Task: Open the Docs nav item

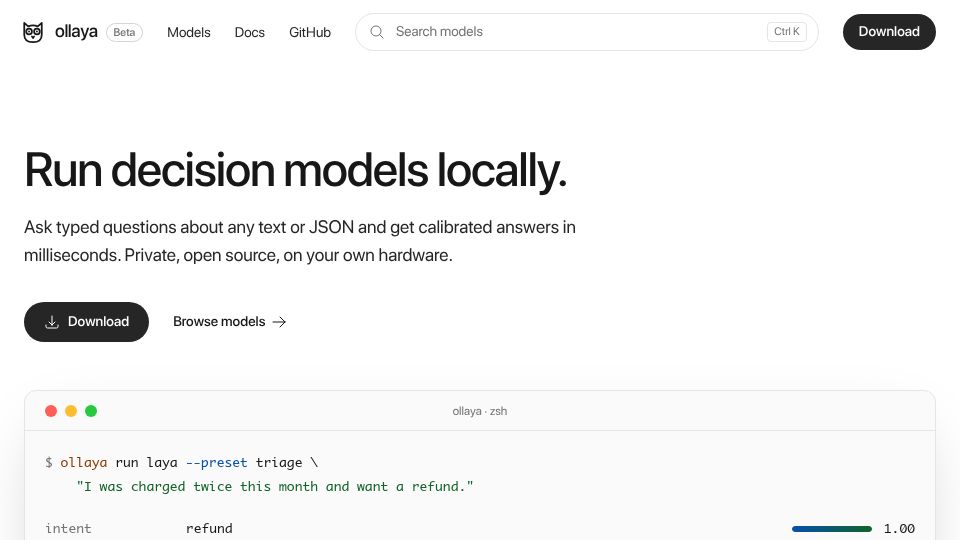Action: [x=250, y=32]
